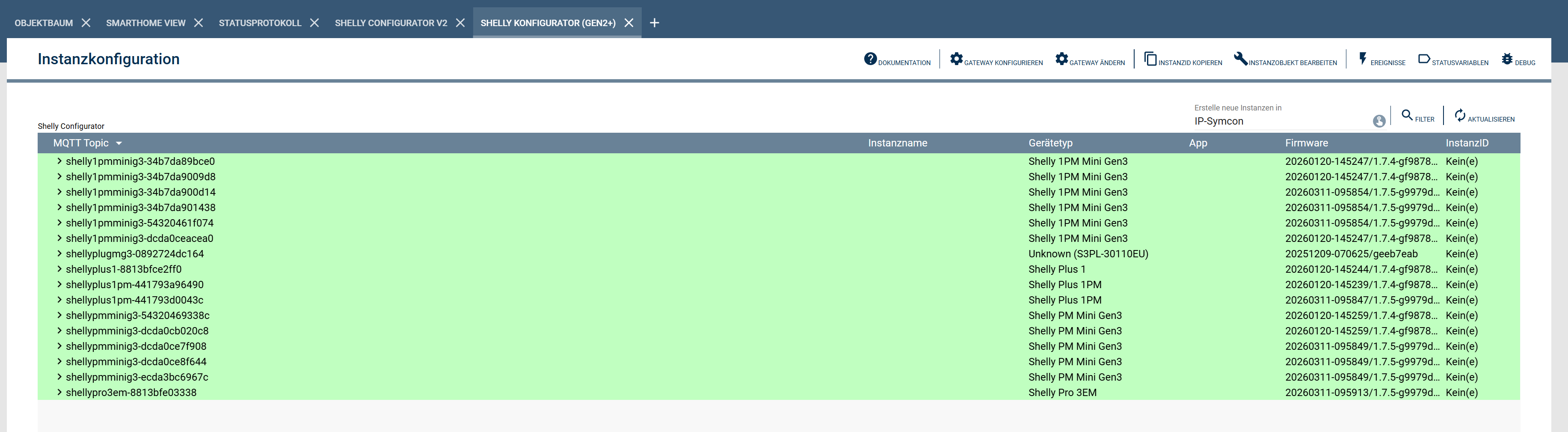The width and height of the screenshot is (1568, 432).
Task: Expand the shellyplus1-8813bfce2ff0 row
Action: [59, 269]
